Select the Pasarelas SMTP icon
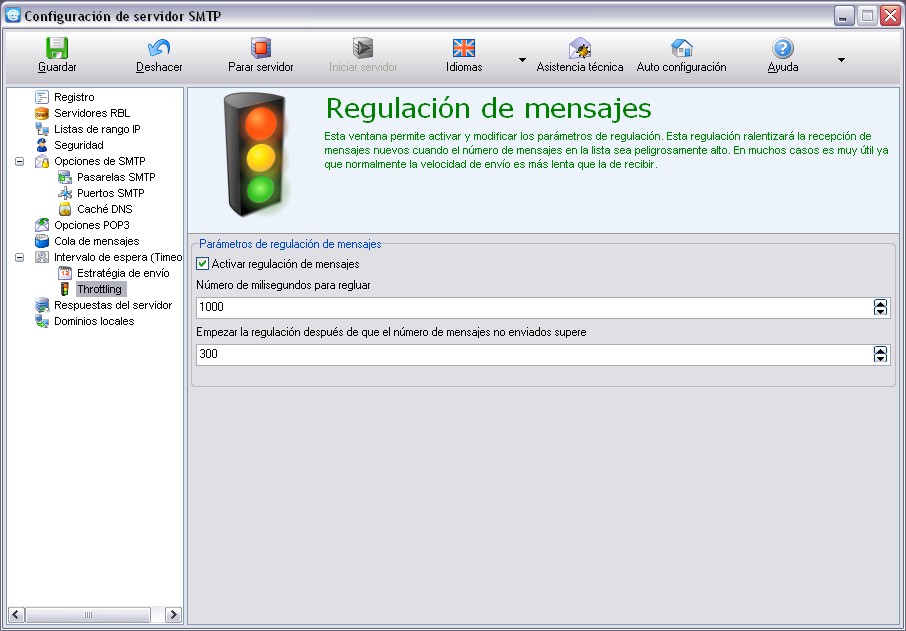Image resolution: width=906 pixels, height=631 pixels. click(65, 177)
